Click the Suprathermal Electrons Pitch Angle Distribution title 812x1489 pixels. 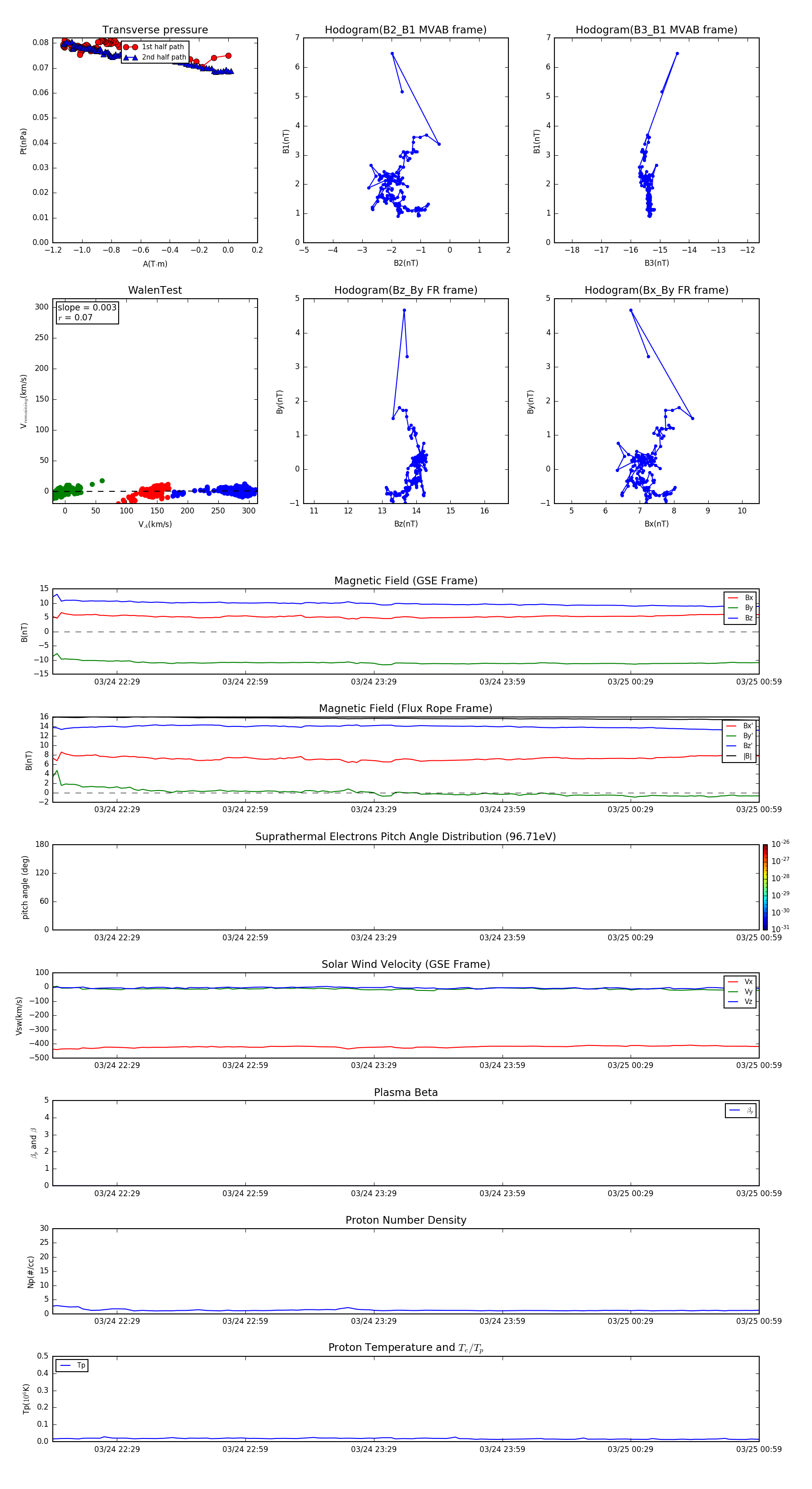click(x=406, y=837)
